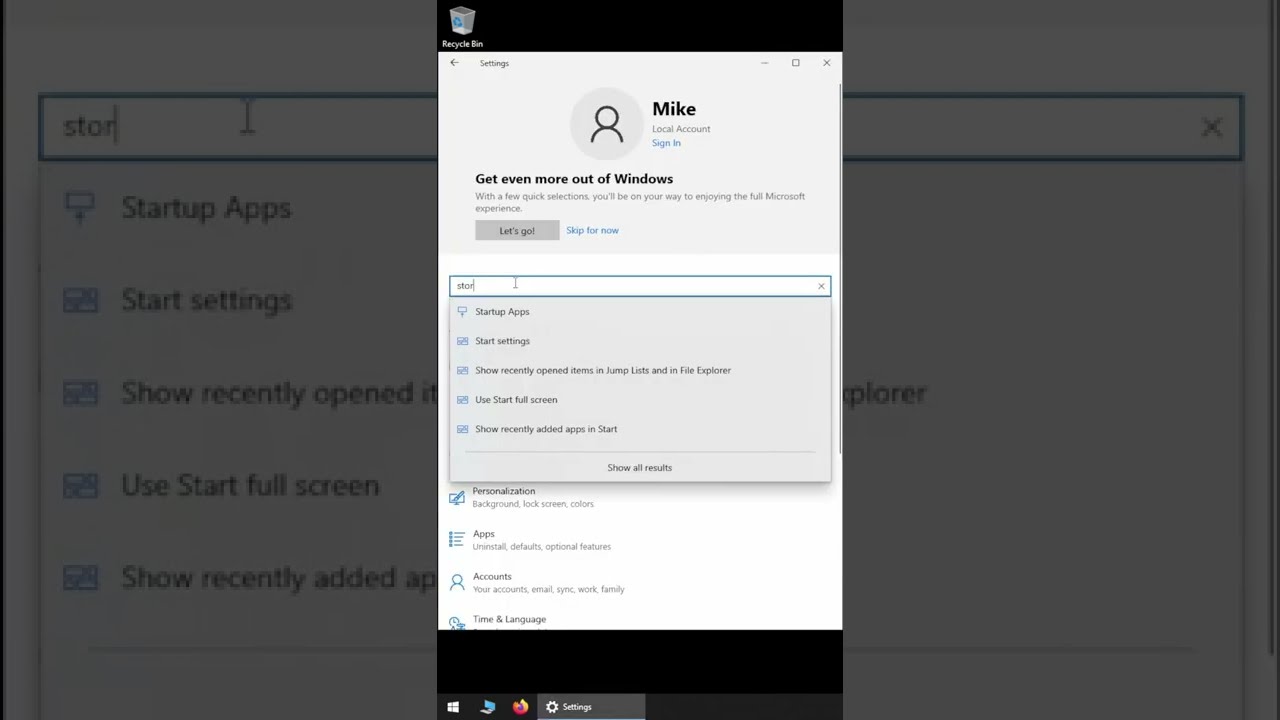Click the Jump Lists result icon
The image size is (1280, 720).
tap(462, 370)
